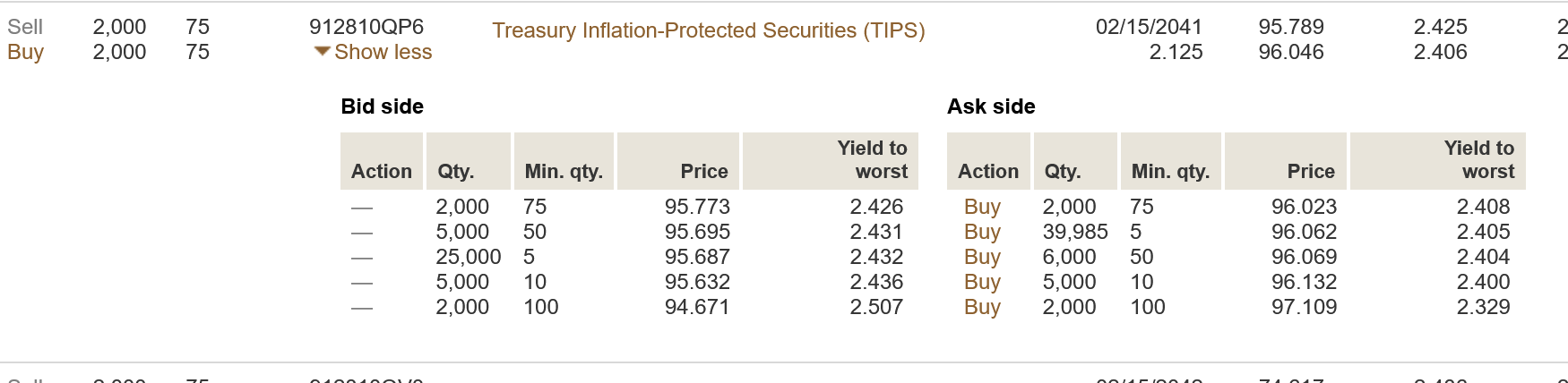The height and width of the screenshot is (383, 1568).
Task: Click the Ask side Price column header
Action: 1310,171
